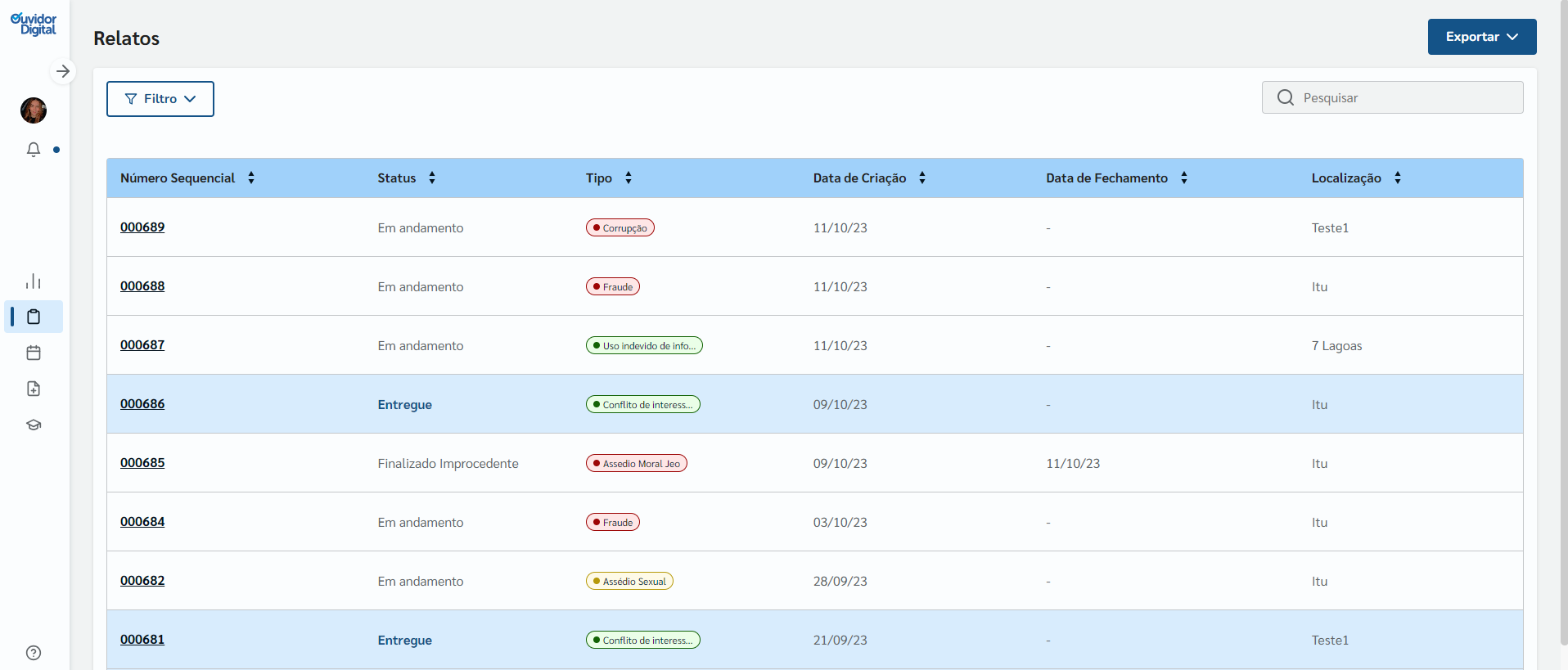This screenshot has height=670, width=1568.
Task: Click the creation date 28/09/23
Action: click(840, 582)
